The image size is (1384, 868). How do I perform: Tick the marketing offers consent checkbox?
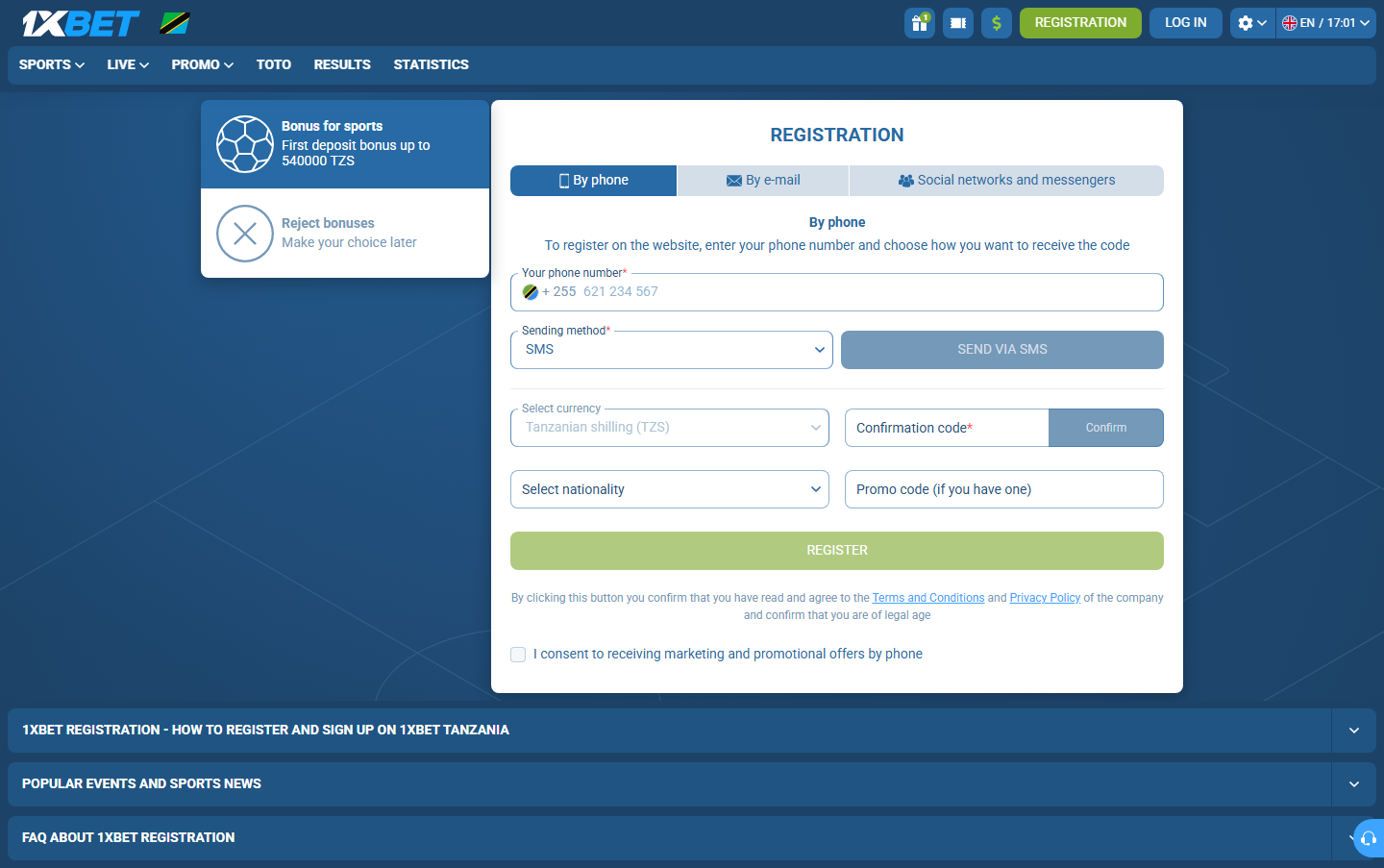pyautogui.click(x=518, y=655)
